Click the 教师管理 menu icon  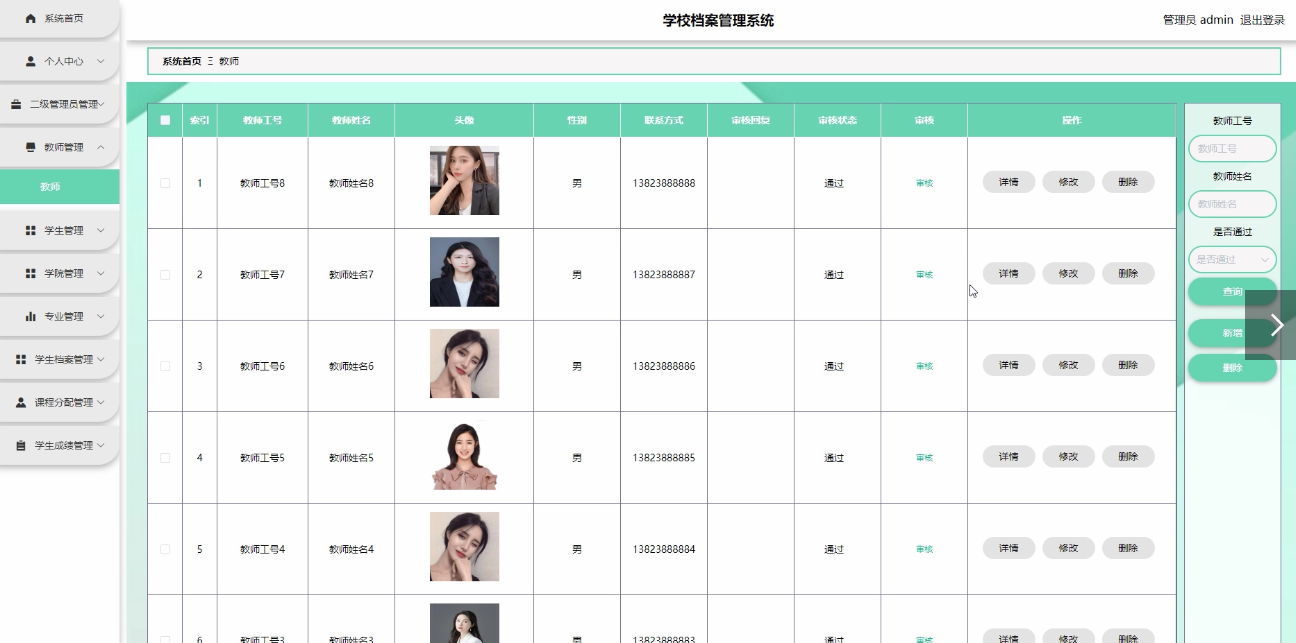31,148
